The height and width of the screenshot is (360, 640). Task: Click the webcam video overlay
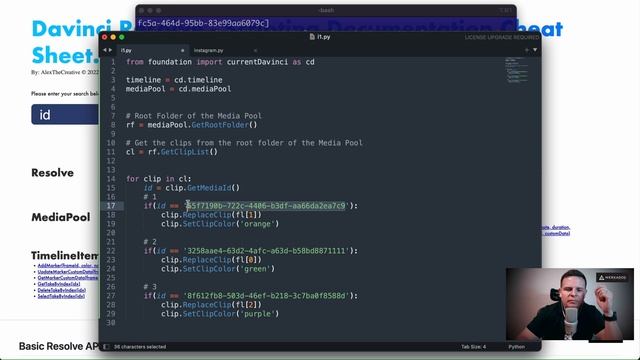coord(570,304)
